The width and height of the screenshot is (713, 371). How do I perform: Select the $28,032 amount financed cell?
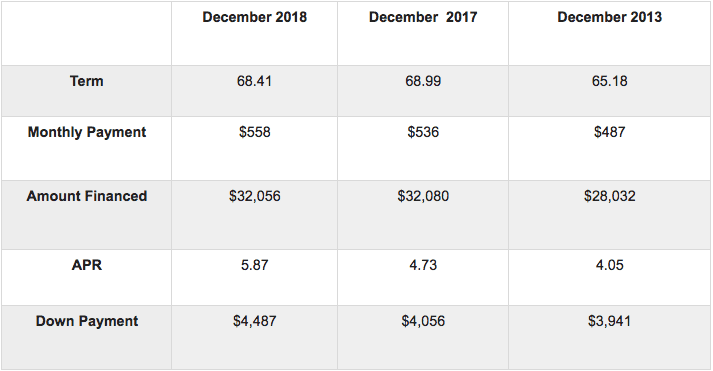[x=609, y=196]
